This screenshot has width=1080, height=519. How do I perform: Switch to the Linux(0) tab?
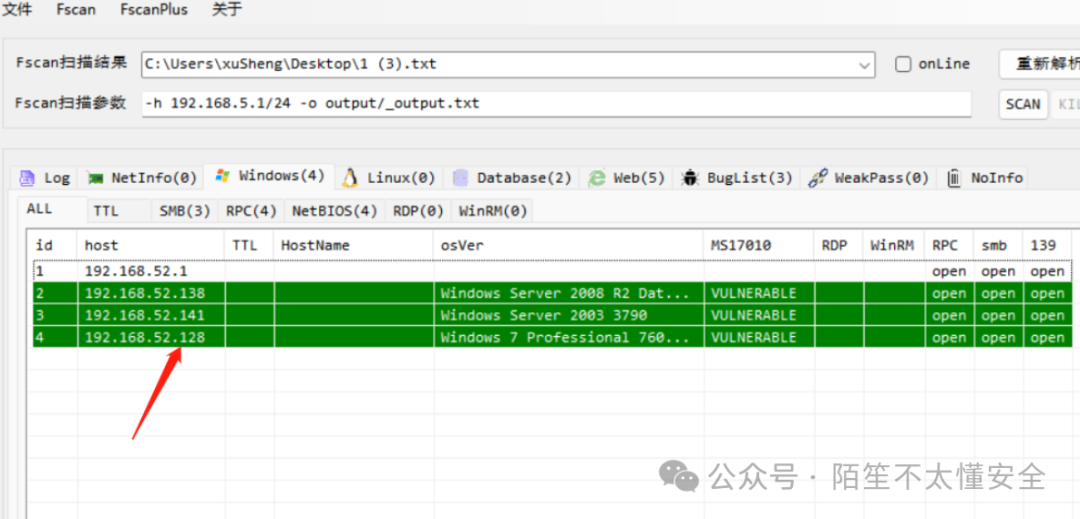(x=389, y=178)
